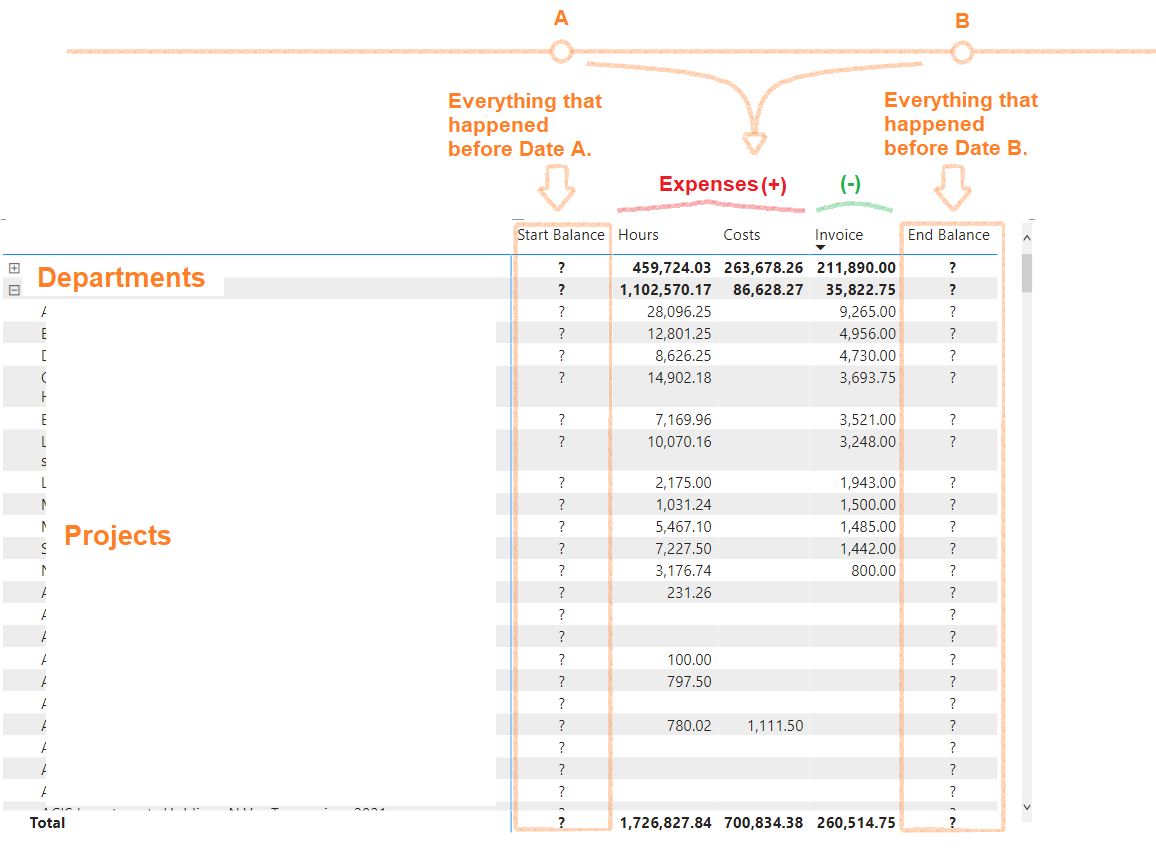
Task: Select the 100.00 hours cell
Action: 689,660
